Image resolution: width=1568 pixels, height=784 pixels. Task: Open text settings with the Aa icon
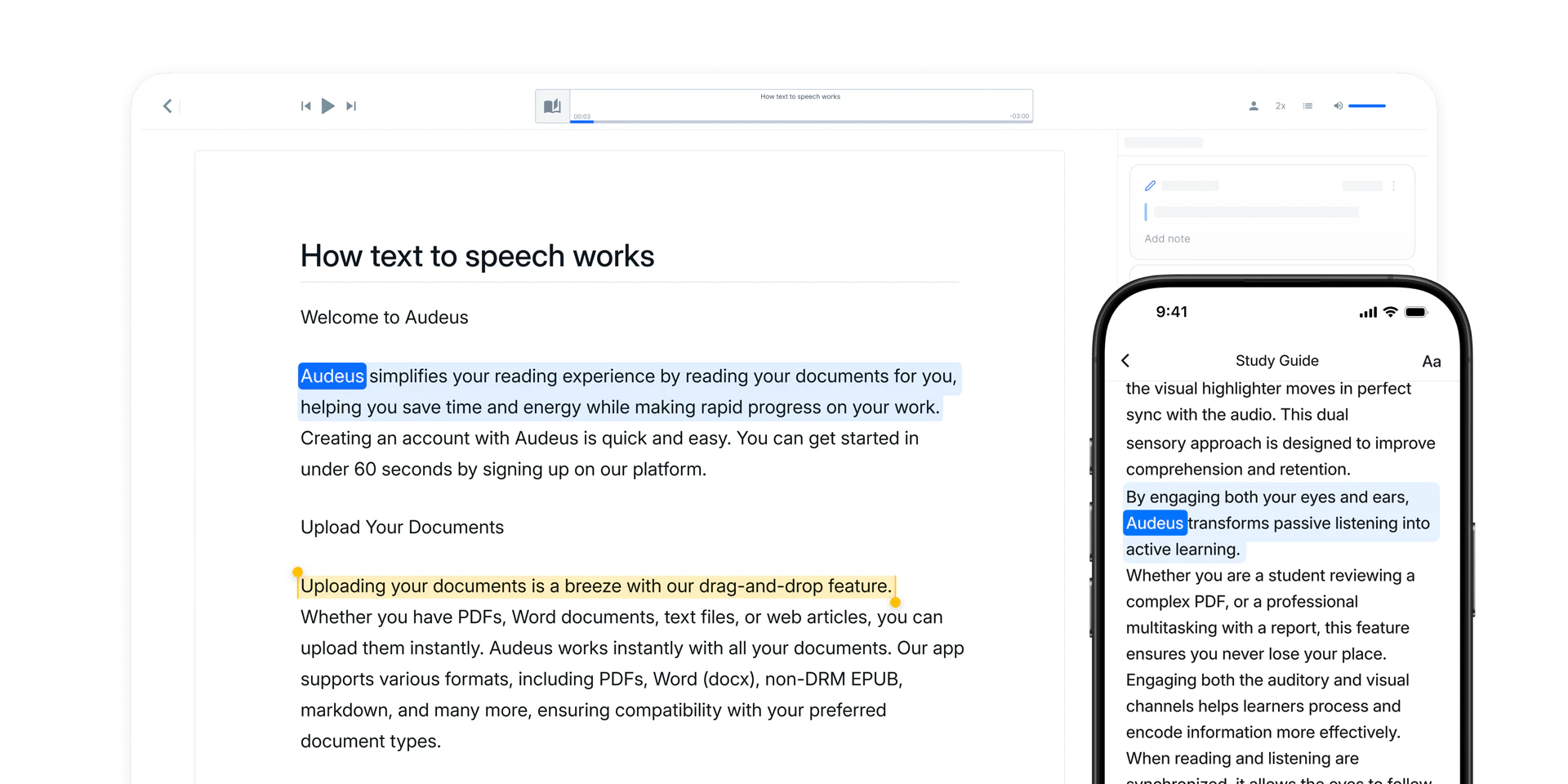pos(1432,360)
